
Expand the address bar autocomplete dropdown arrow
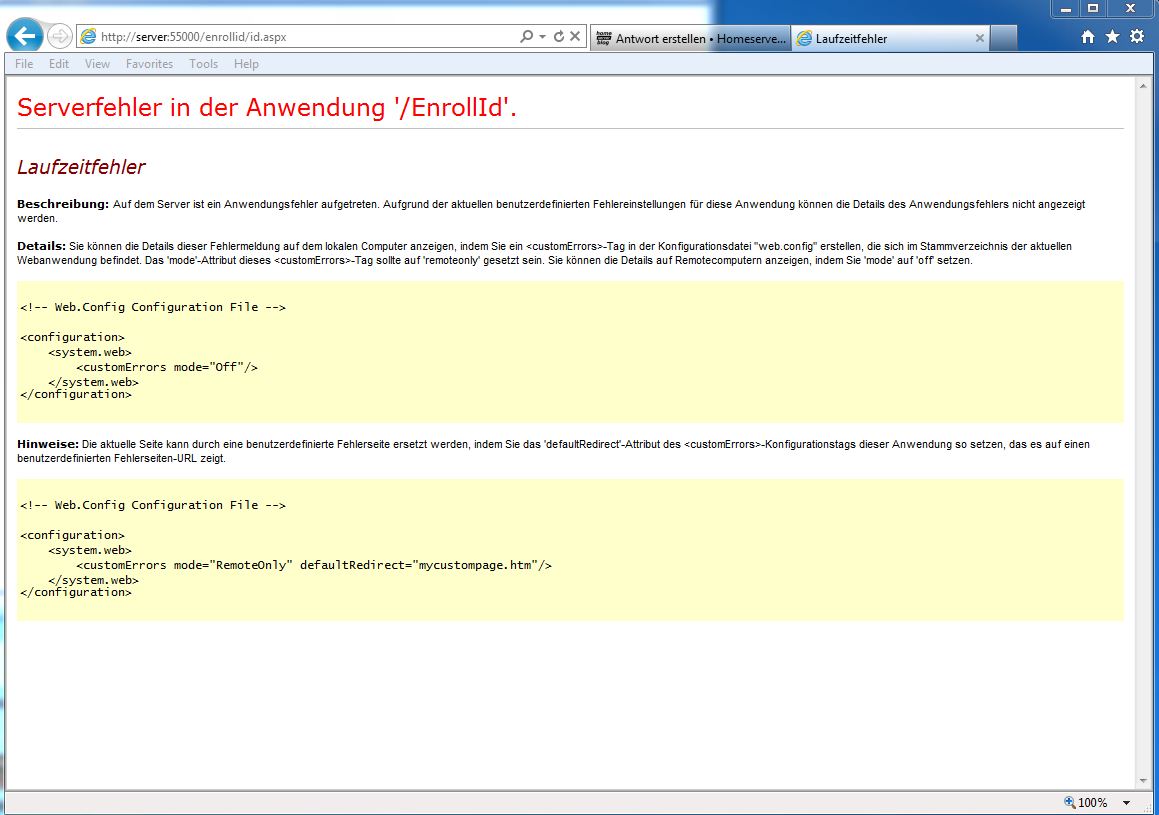[542, 37]
